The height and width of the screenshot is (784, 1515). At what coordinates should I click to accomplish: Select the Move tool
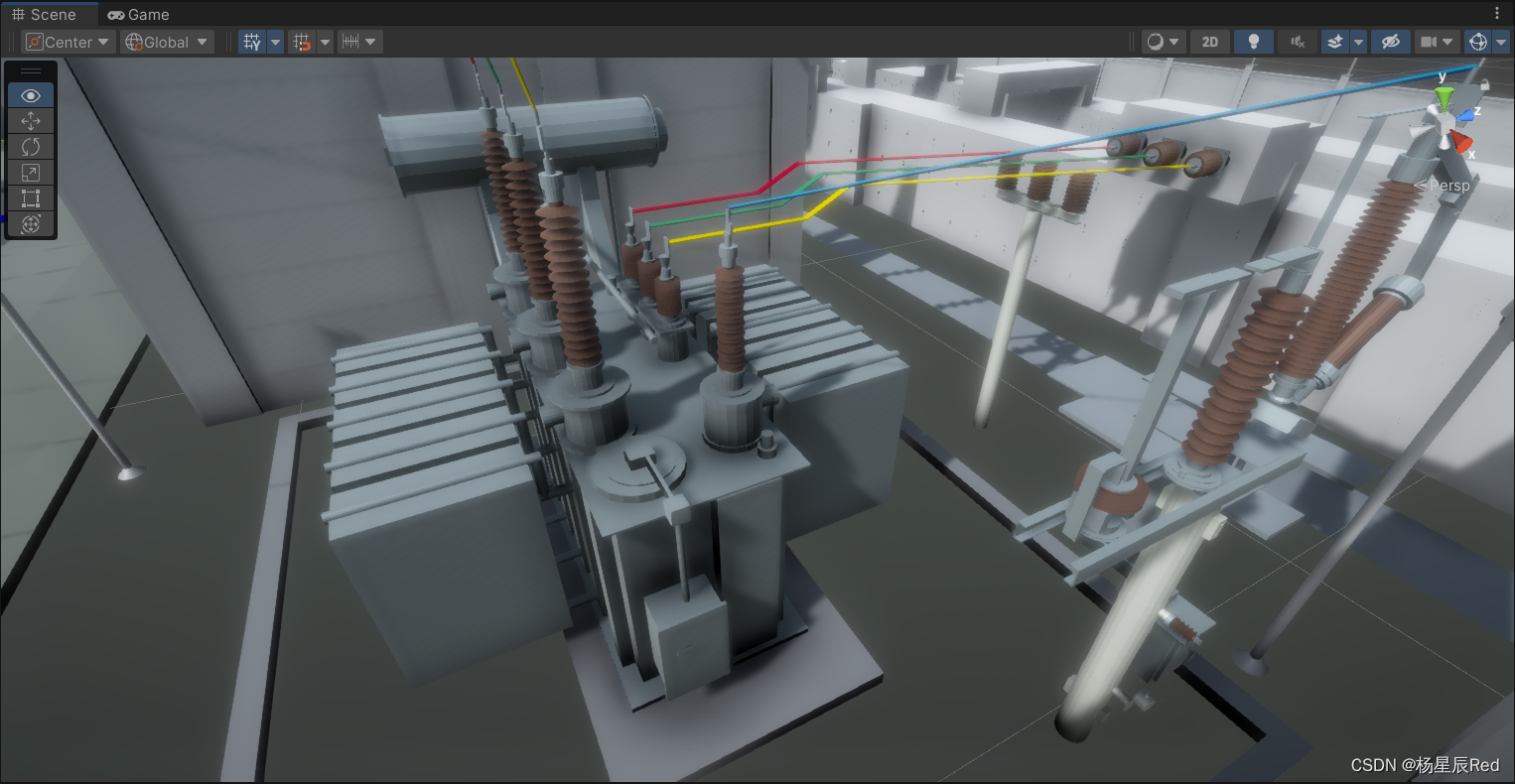pyautogui.click(x=31, y=121)
